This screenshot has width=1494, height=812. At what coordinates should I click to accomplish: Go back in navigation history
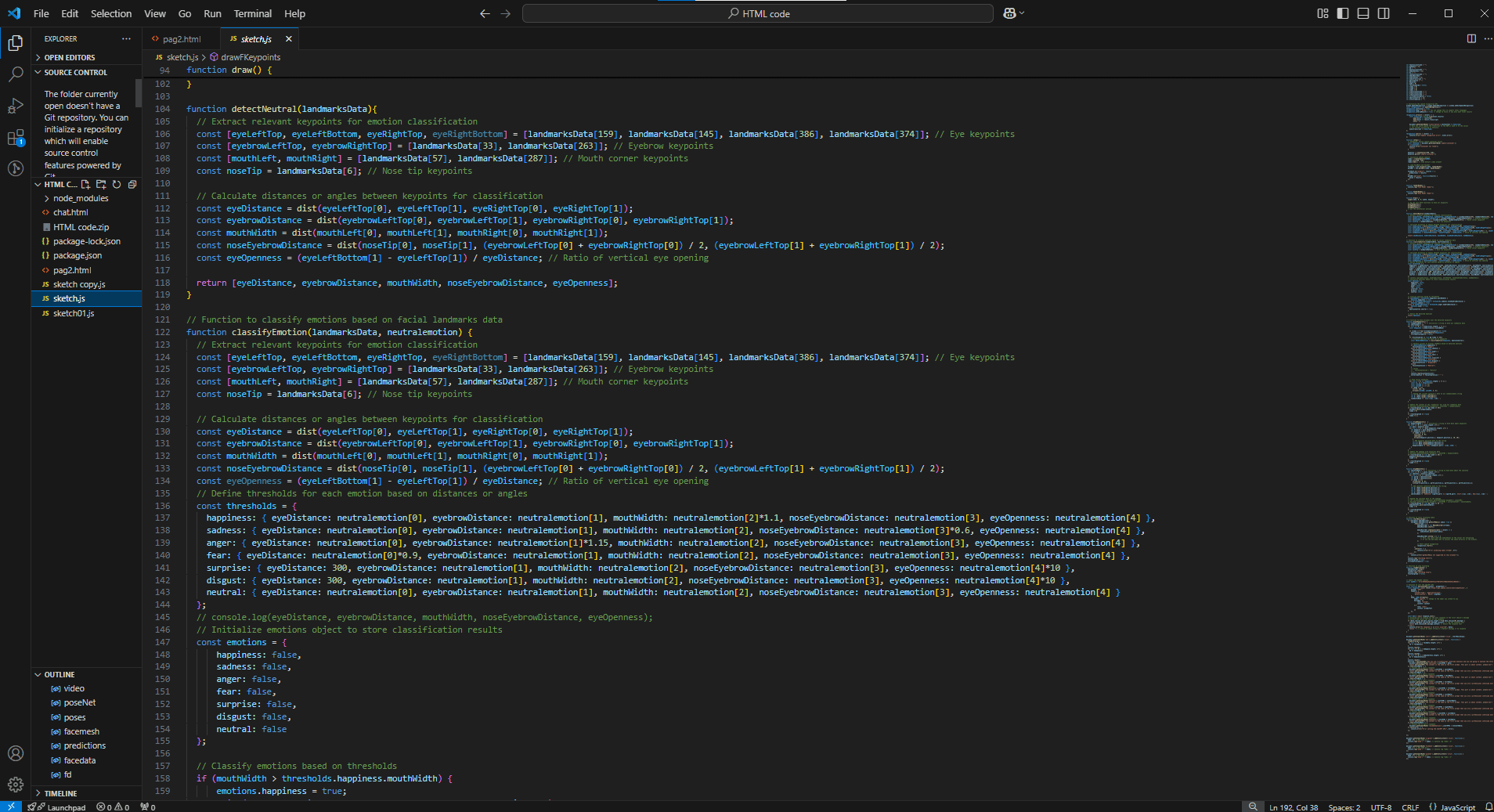pos(485,13)
